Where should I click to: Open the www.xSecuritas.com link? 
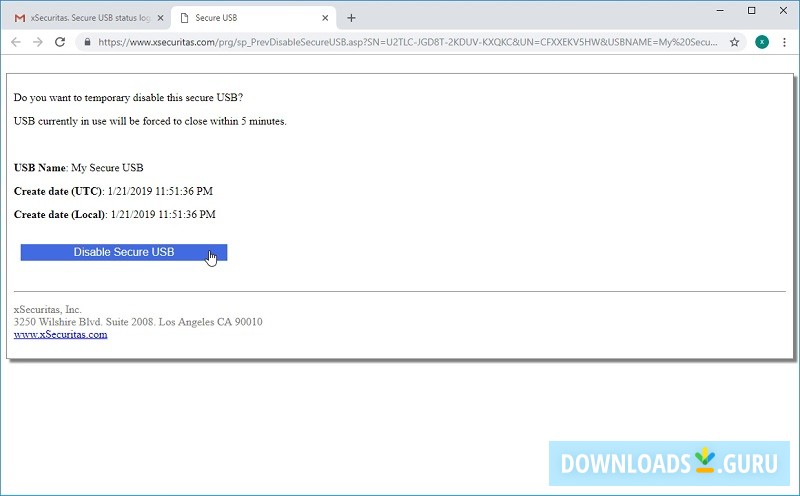coord(60,334)
